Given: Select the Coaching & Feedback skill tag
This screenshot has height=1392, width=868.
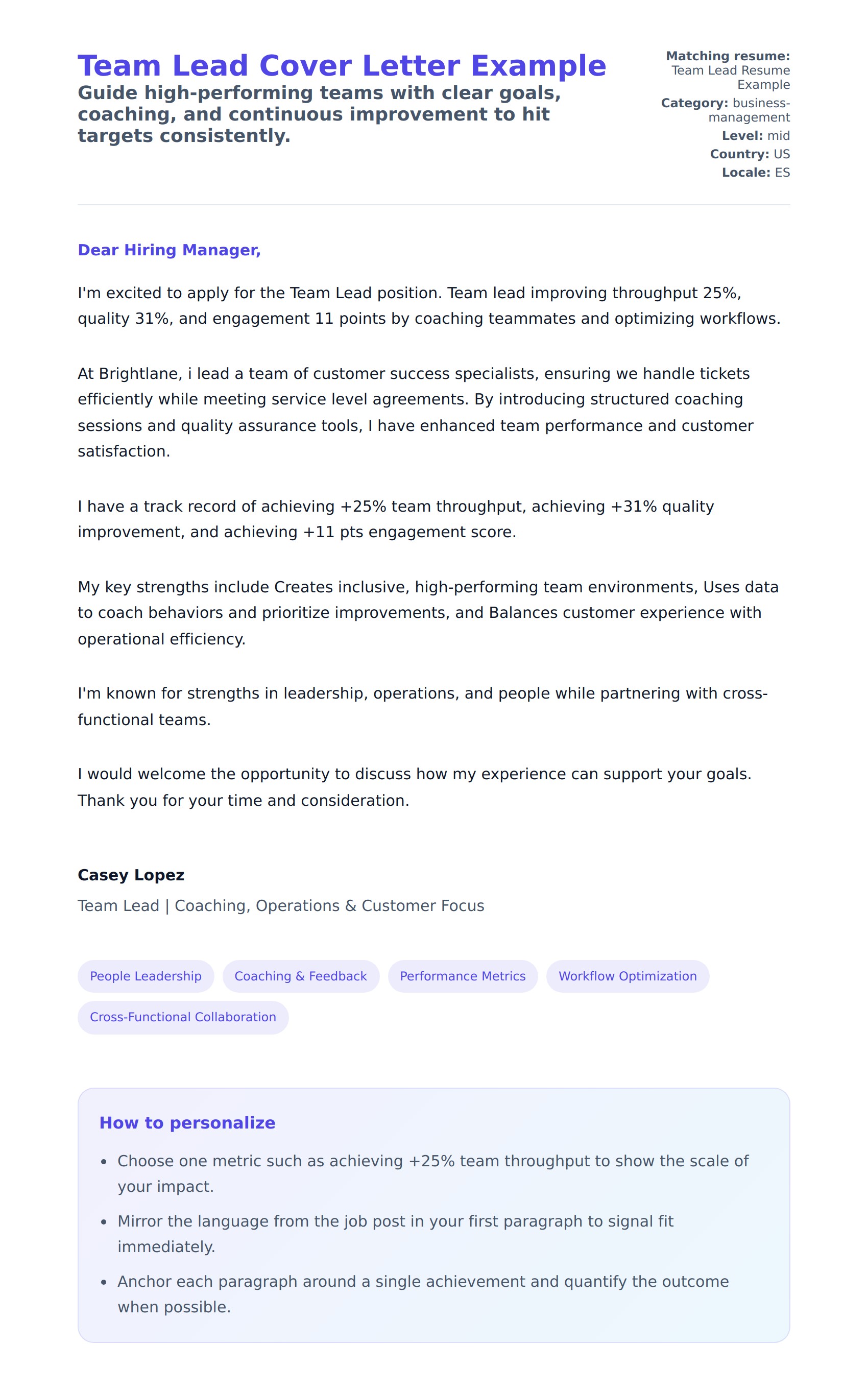Looking at the screenshot, I should pos(301,976).
